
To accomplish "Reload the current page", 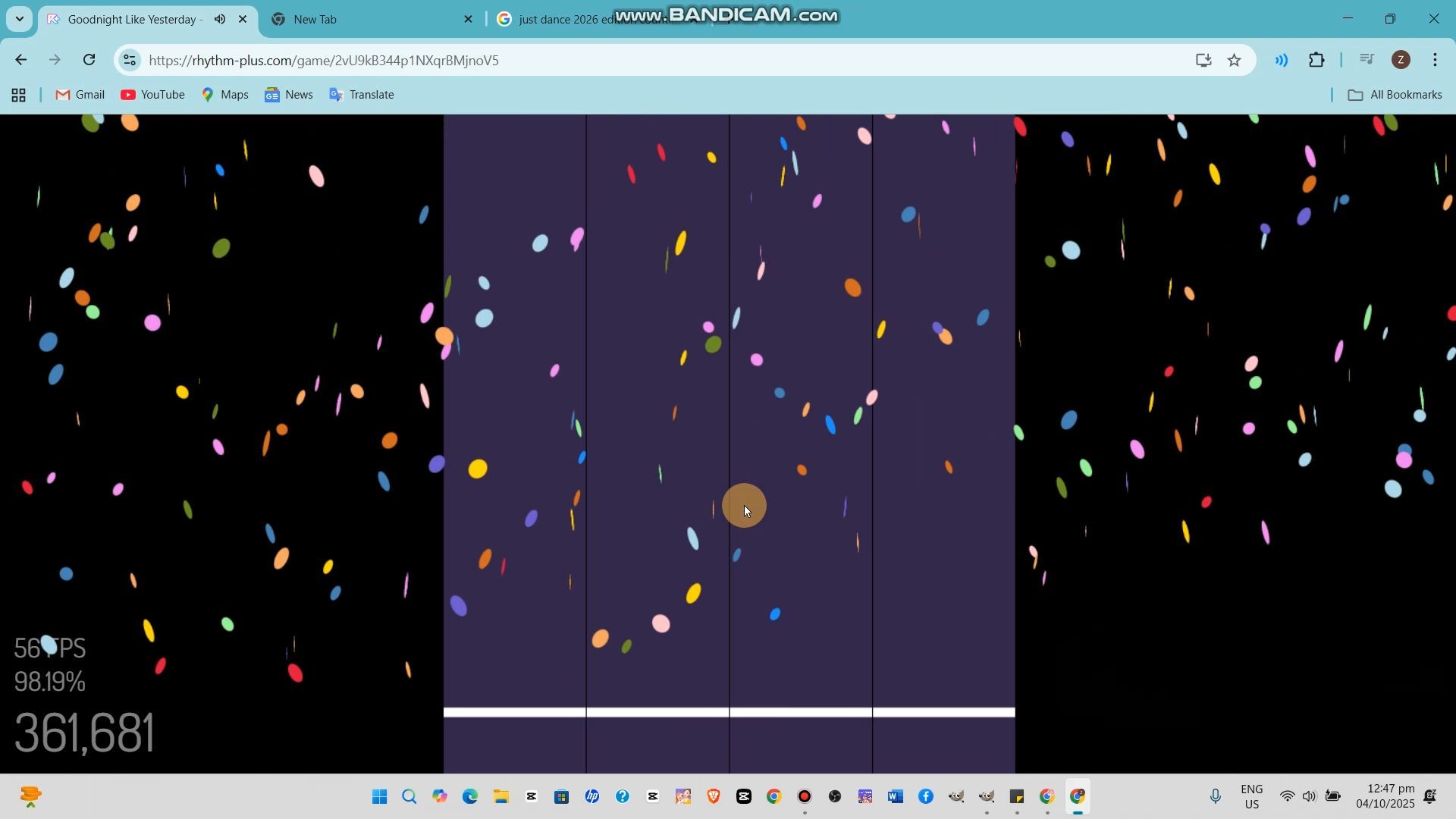I will click(89, 60).
